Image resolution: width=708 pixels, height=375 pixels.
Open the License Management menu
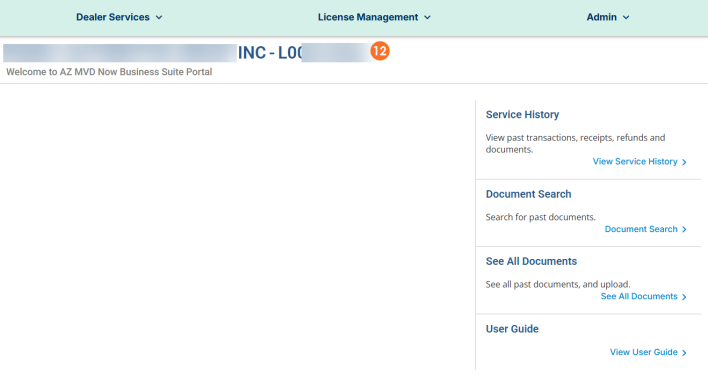374,17
